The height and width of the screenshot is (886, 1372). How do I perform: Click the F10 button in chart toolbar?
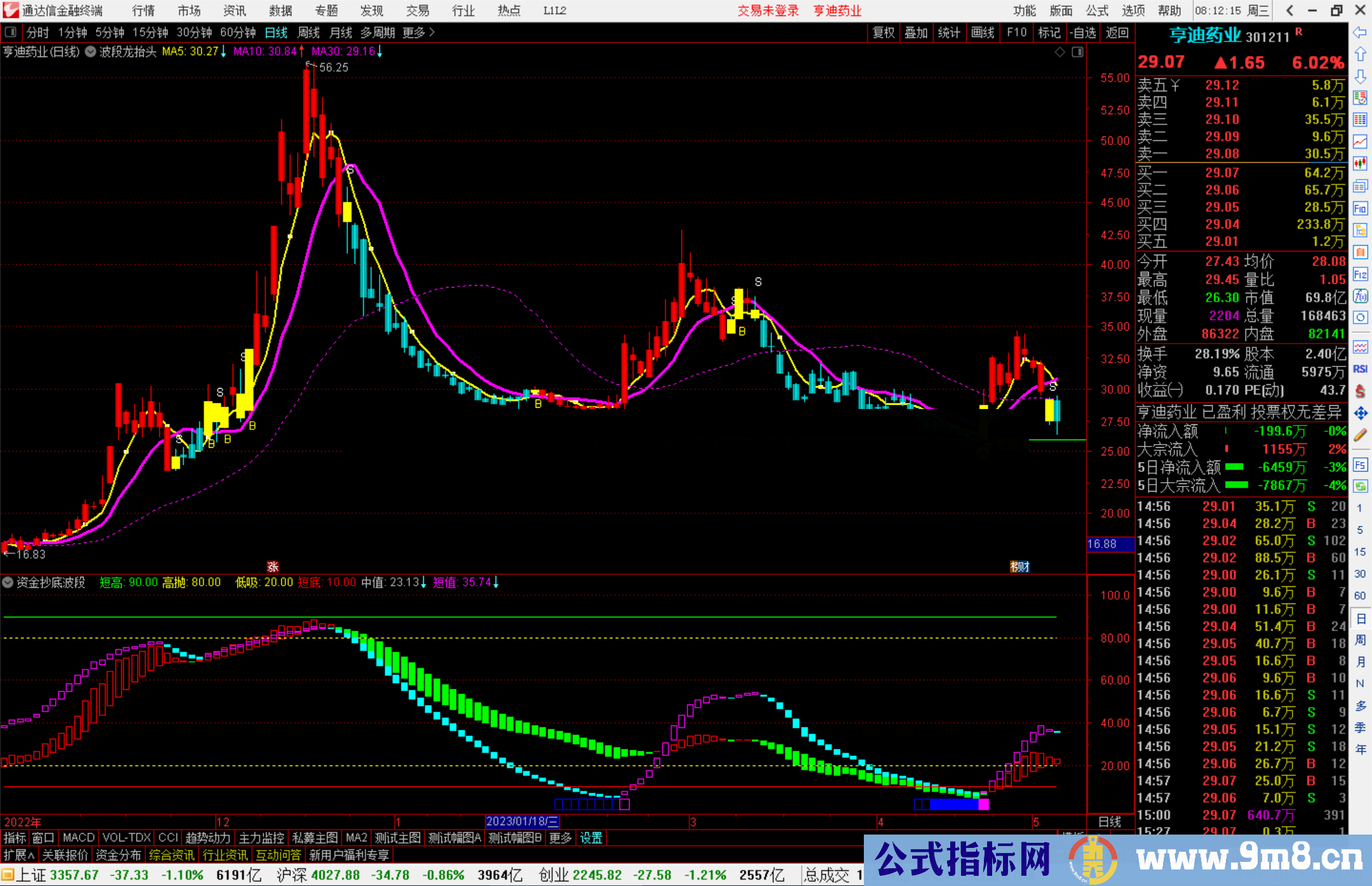tap(1016, 32)
